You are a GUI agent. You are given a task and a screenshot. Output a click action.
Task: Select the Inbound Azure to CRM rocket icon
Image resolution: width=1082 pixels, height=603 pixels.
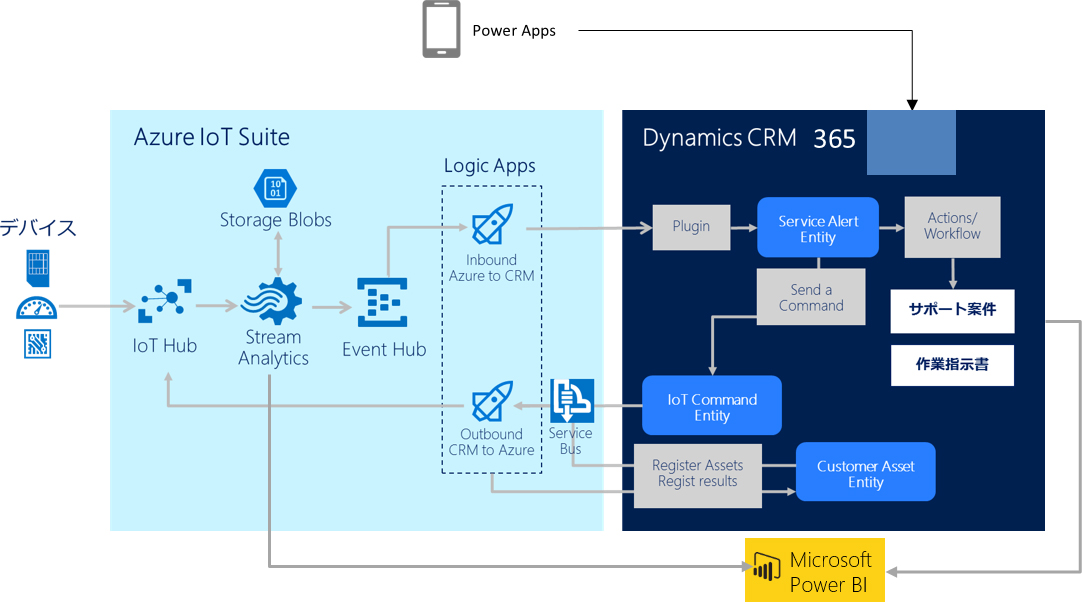[492, 224]
